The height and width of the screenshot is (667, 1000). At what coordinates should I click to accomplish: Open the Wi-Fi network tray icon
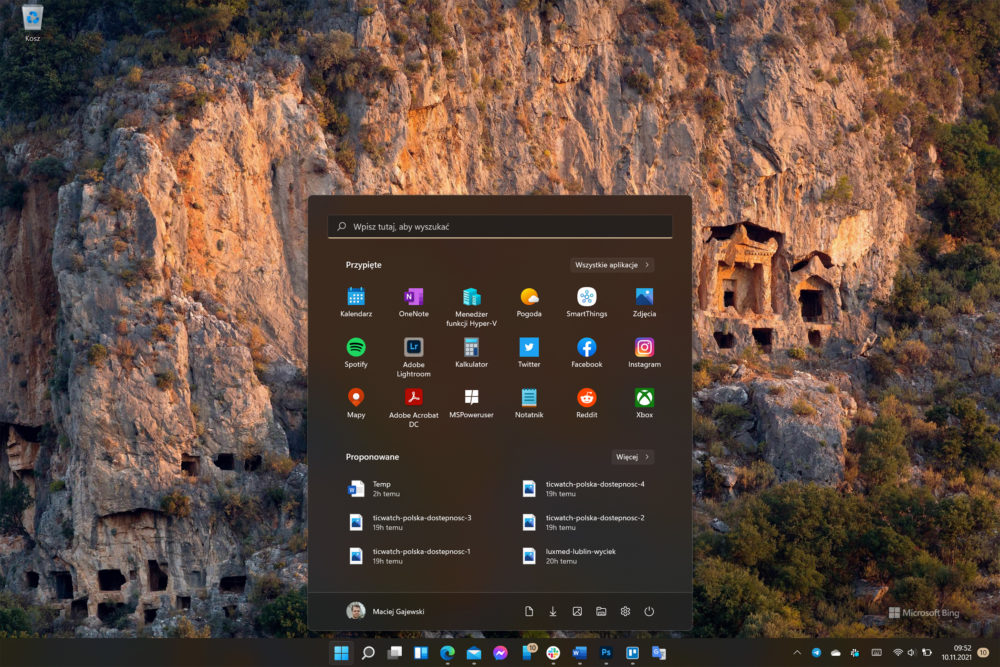pos(898,652)
